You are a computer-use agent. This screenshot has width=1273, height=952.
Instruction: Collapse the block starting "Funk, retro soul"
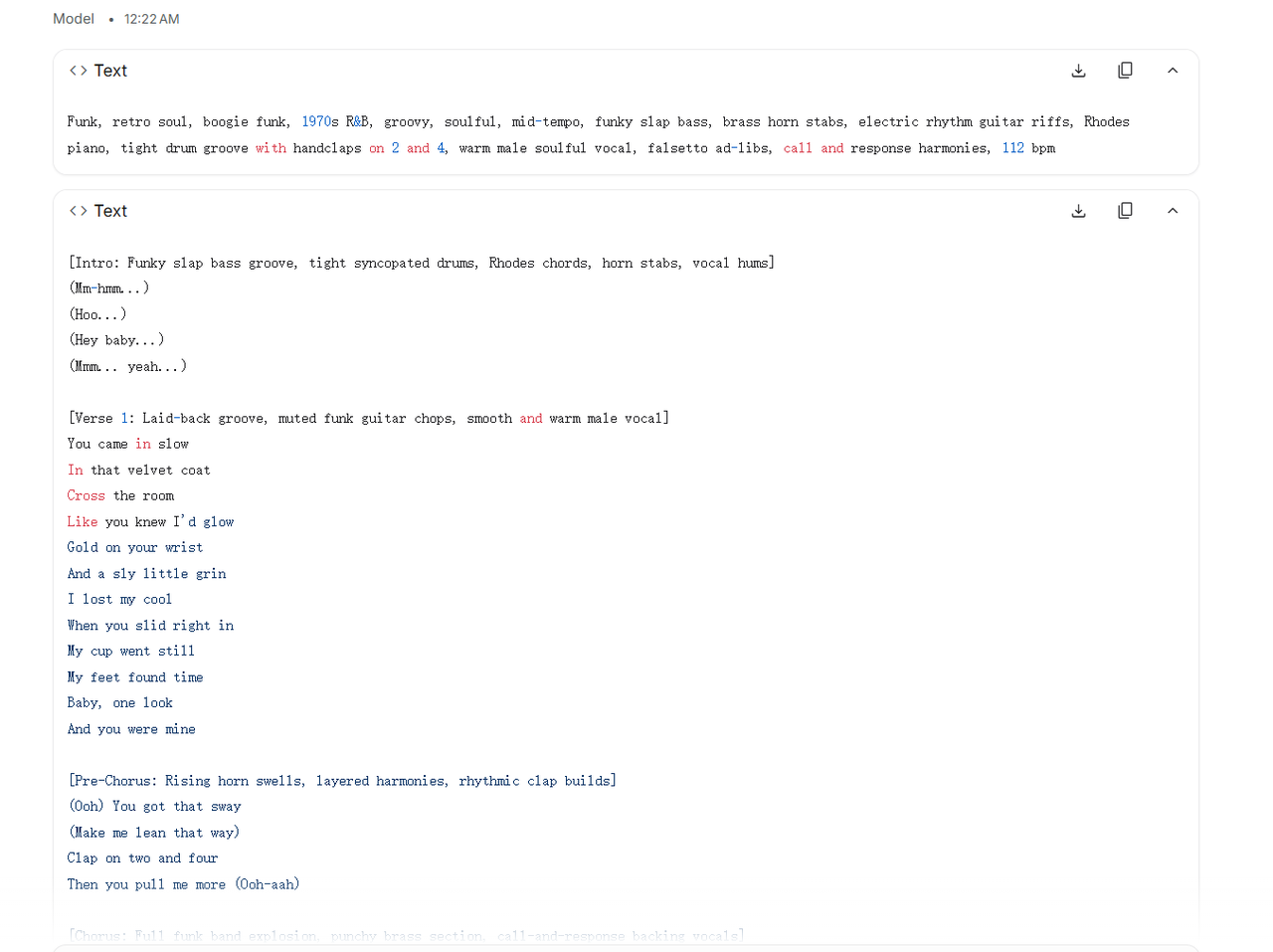click(1173, 71)
